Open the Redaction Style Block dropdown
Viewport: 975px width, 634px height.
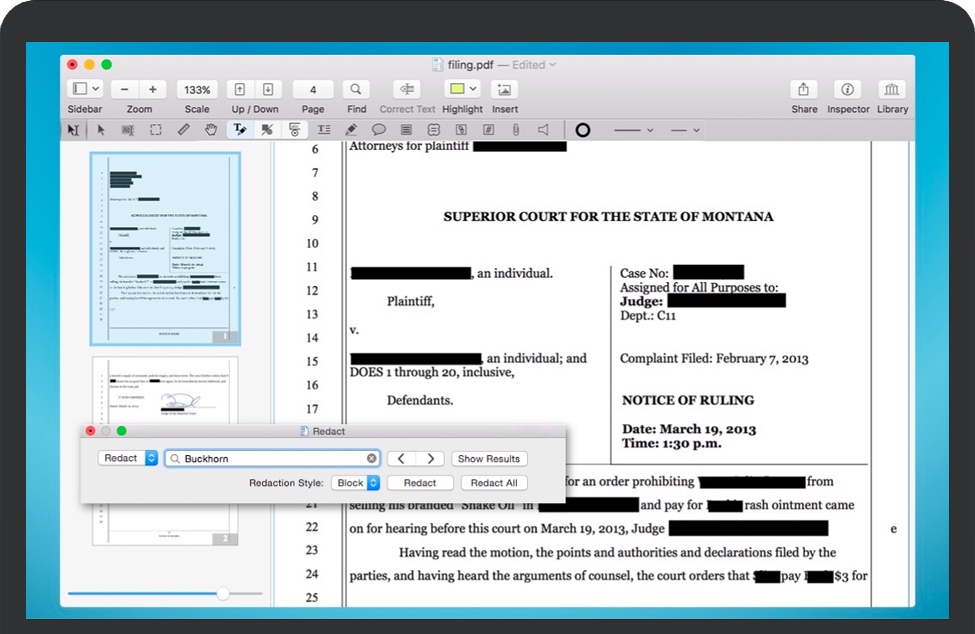click(x=357, y=483)
